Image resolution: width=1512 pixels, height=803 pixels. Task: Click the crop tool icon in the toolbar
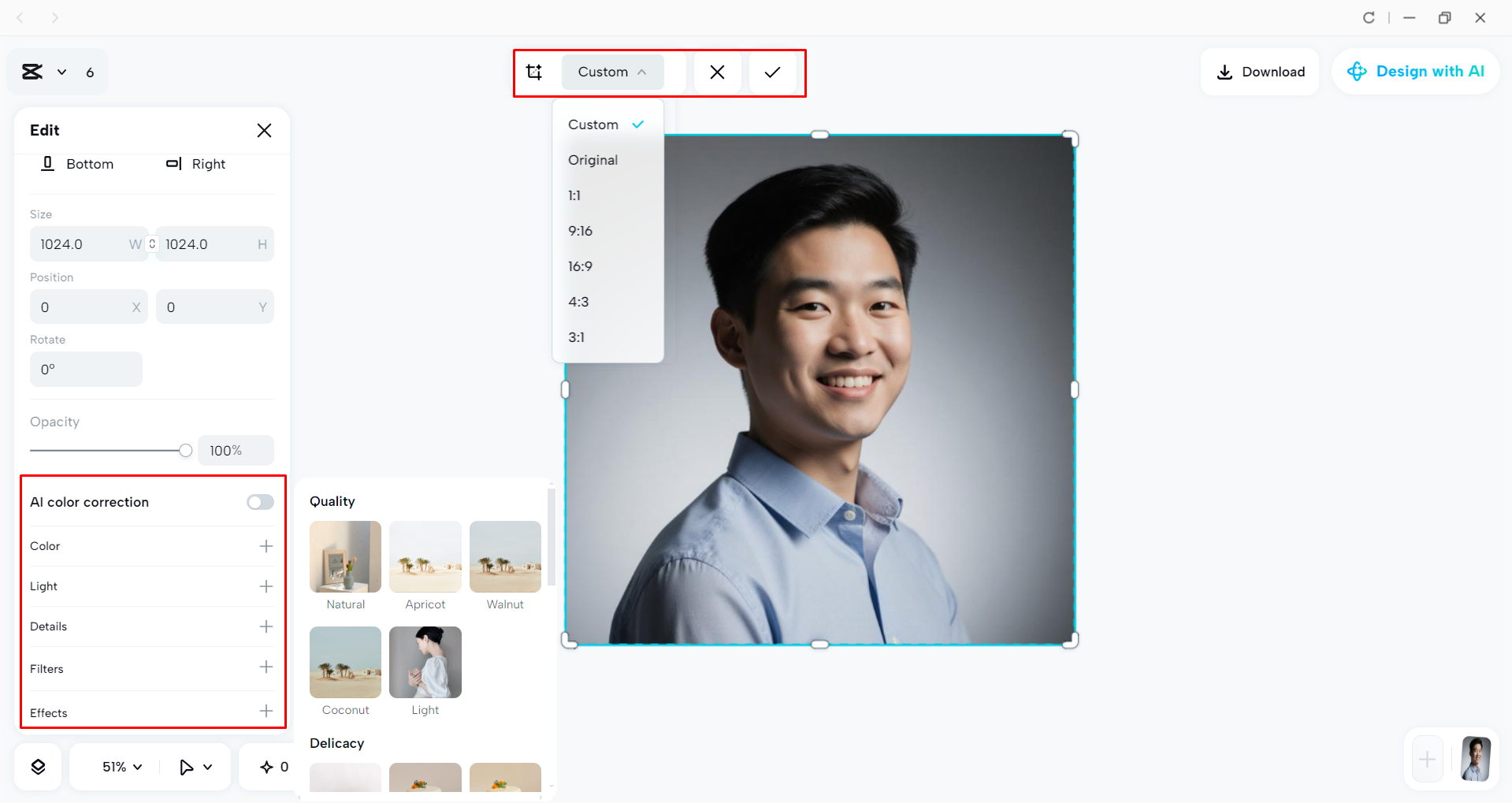click(x=535, y=72)
